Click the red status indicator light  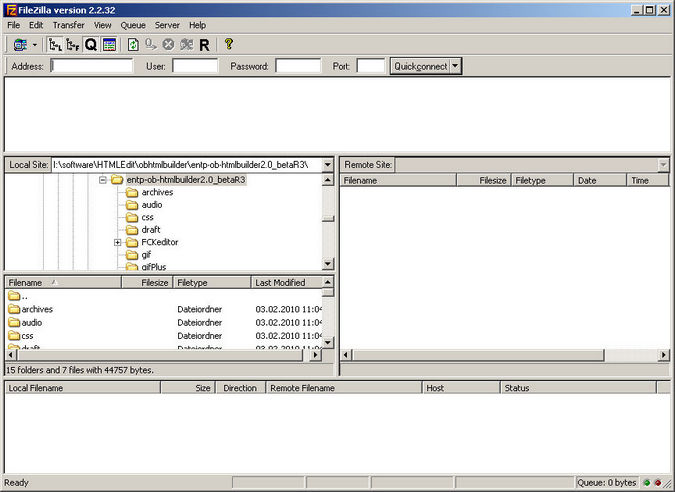658,483
